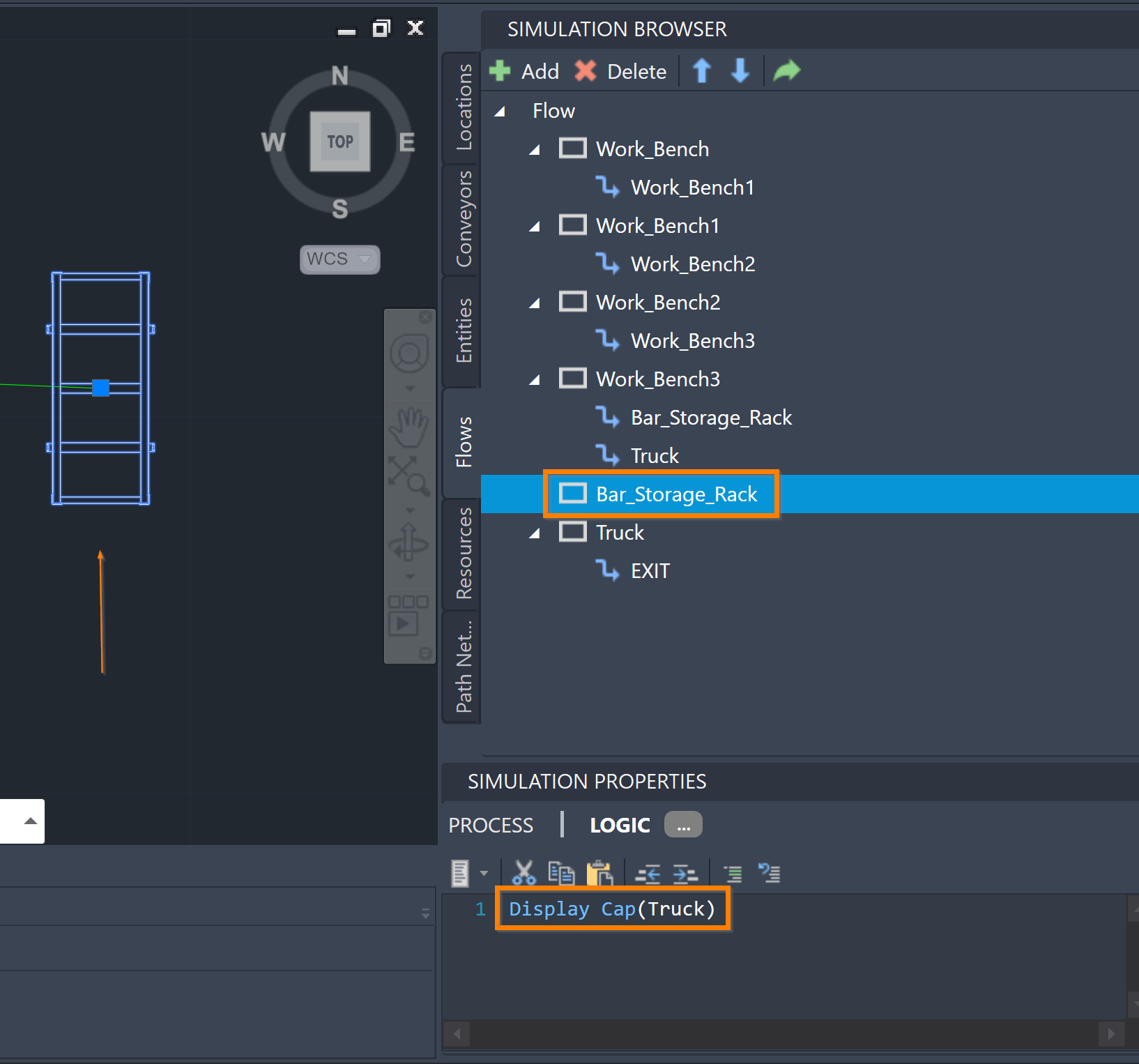The height and width of the screenshot is (1064, 1139).
Task: Increase indent in logic editor
Action: (685, 874)
